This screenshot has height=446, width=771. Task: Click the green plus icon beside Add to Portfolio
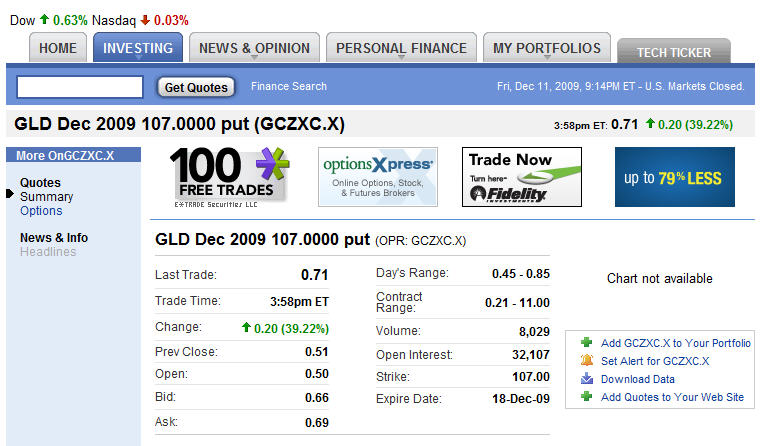pos(586,342)
